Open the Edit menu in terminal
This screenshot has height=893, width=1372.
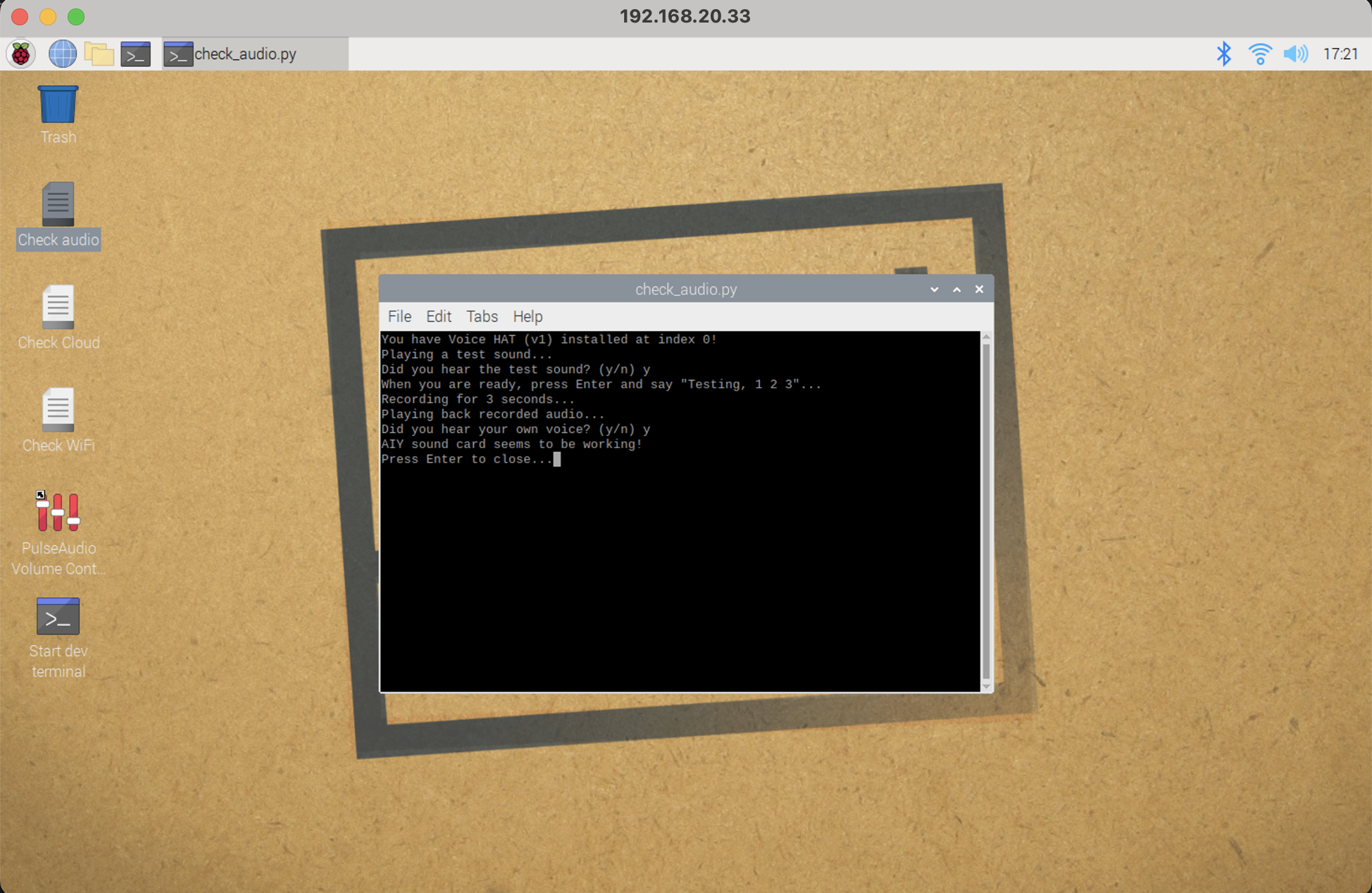(438, 316)
